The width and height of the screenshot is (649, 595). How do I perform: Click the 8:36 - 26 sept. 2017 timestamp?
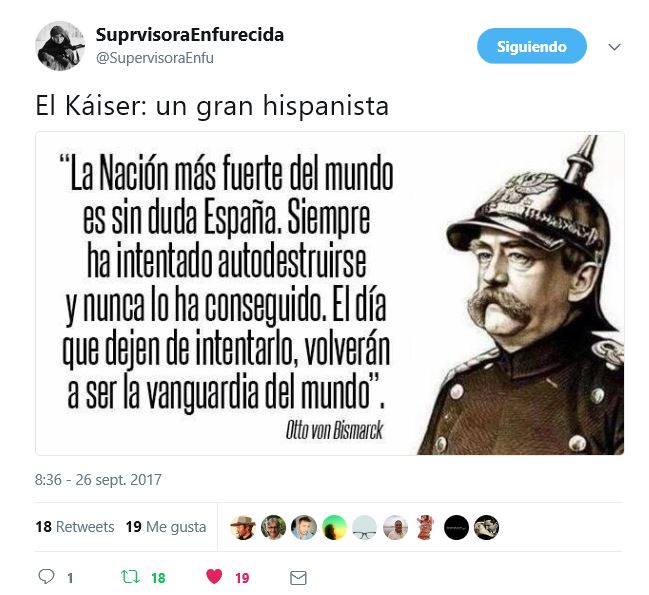[98, 480]
